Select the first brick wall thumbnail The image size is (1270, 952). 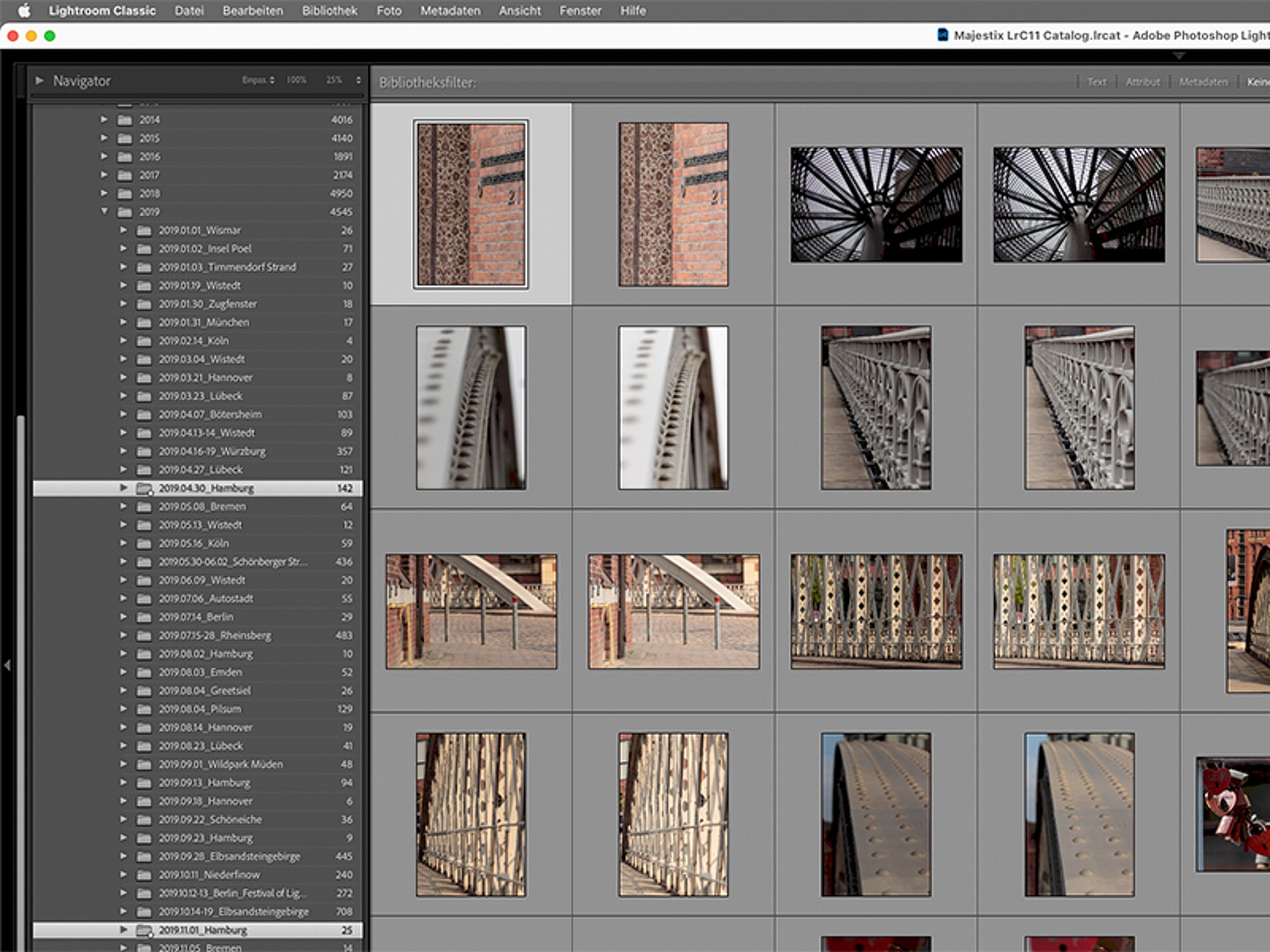[x=471, y=204]
